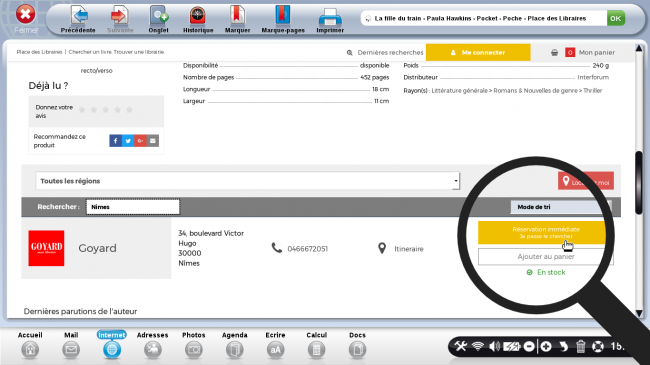Click the zoom out minus icon
This screenshot has height=365, width=650.
(529, 346)
